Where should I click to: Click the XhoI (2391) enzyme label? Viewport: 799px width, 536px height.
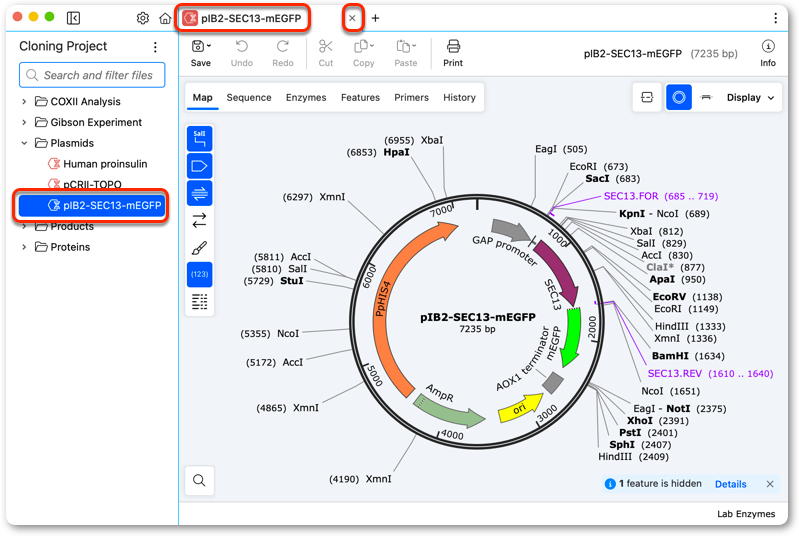(x=657, y=421)
